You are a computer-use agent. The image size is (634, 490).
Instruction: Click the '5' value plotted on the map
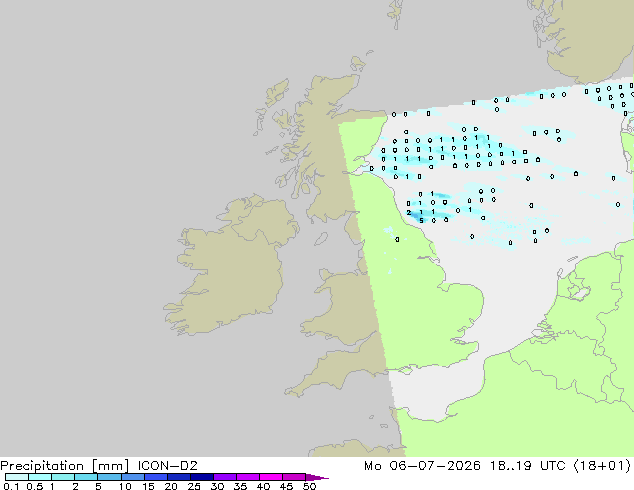coord(421,221)
